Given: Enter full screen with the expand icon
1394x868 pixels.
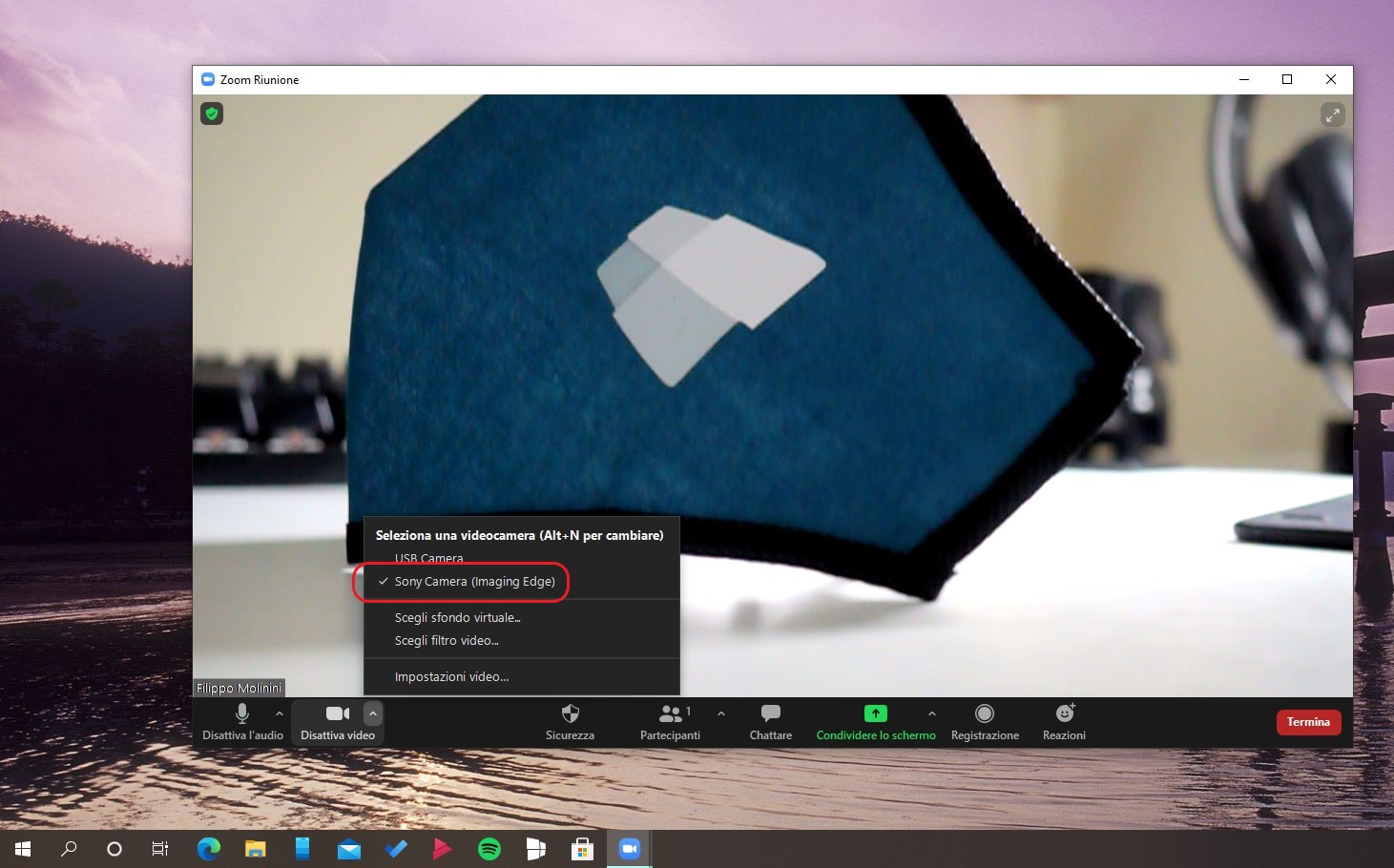Looking at the screenshot, I should pos(1332,114).
